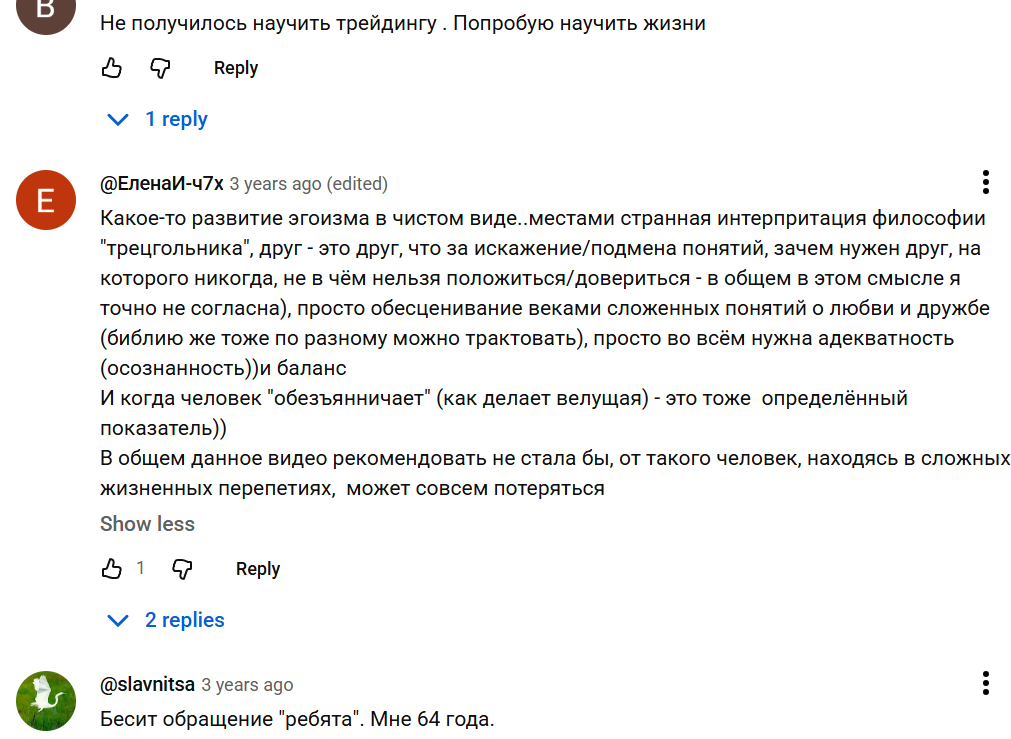Open @slavnitsa's cat avatar

45,701
